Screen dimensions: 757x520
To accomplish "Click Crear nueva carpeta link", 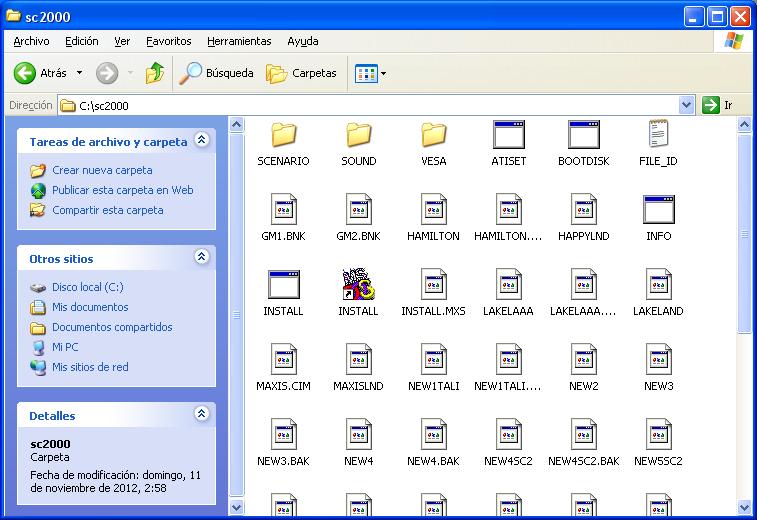I will [102, 170].
